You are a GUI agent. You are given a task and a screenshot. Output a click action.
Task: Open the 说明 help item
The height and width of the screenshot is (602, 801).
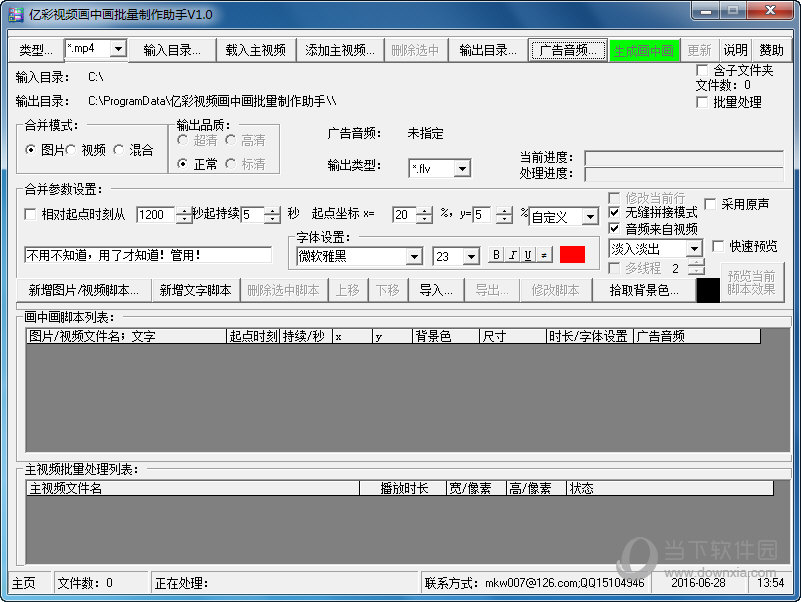pyautogui.click(x=735, y=50)
